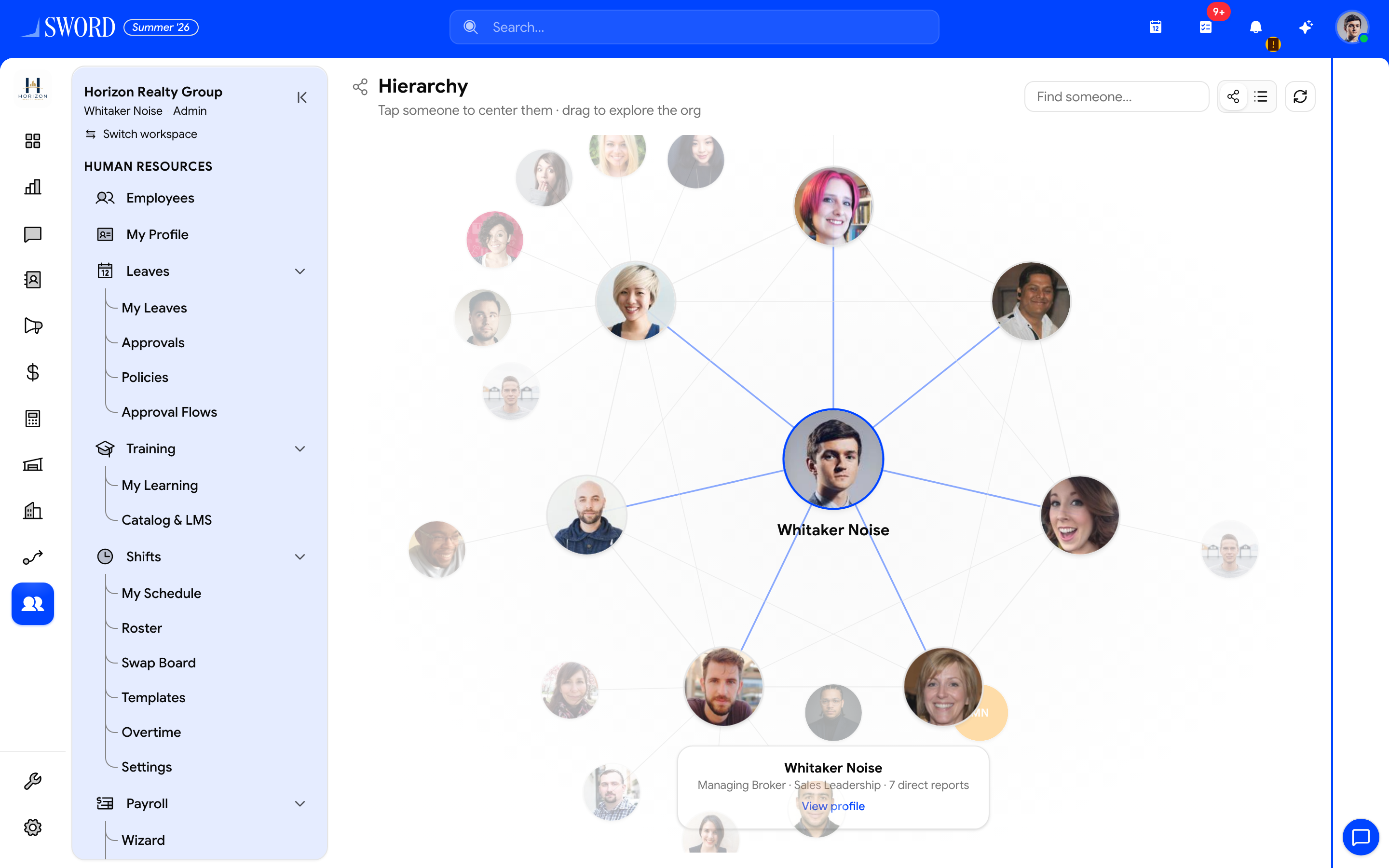Viewport: 1389px width, 868px height.
Task: Focus the Find someone field
Action: pos(1117,96)
